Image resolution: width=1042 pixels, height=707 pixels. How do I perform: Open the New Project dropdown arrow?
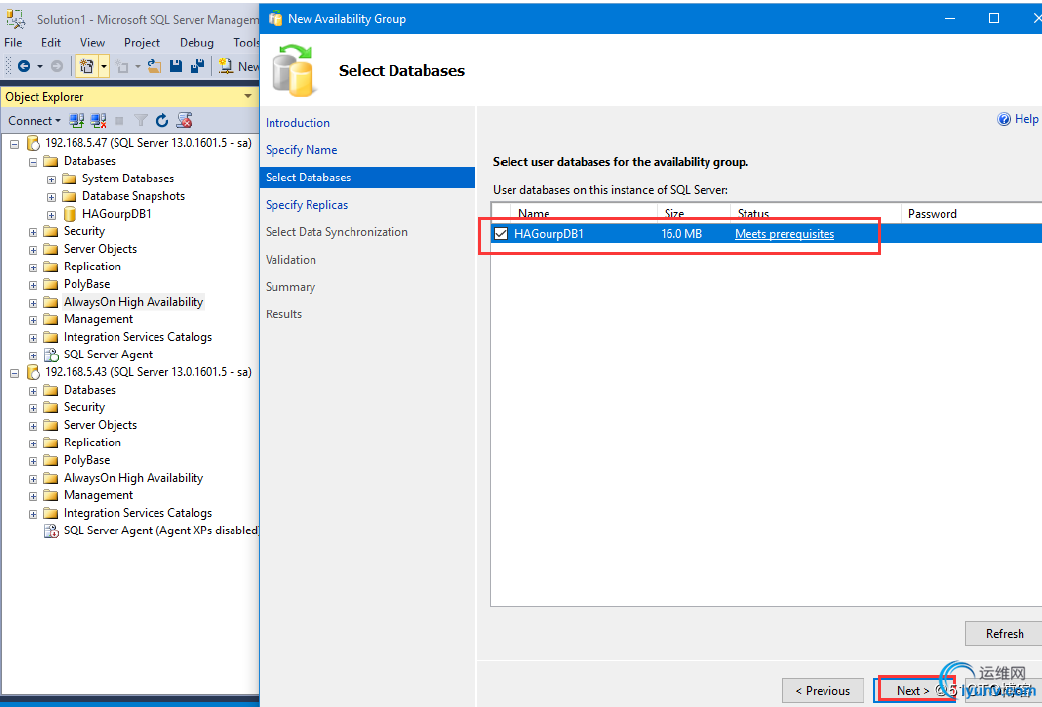104,66
